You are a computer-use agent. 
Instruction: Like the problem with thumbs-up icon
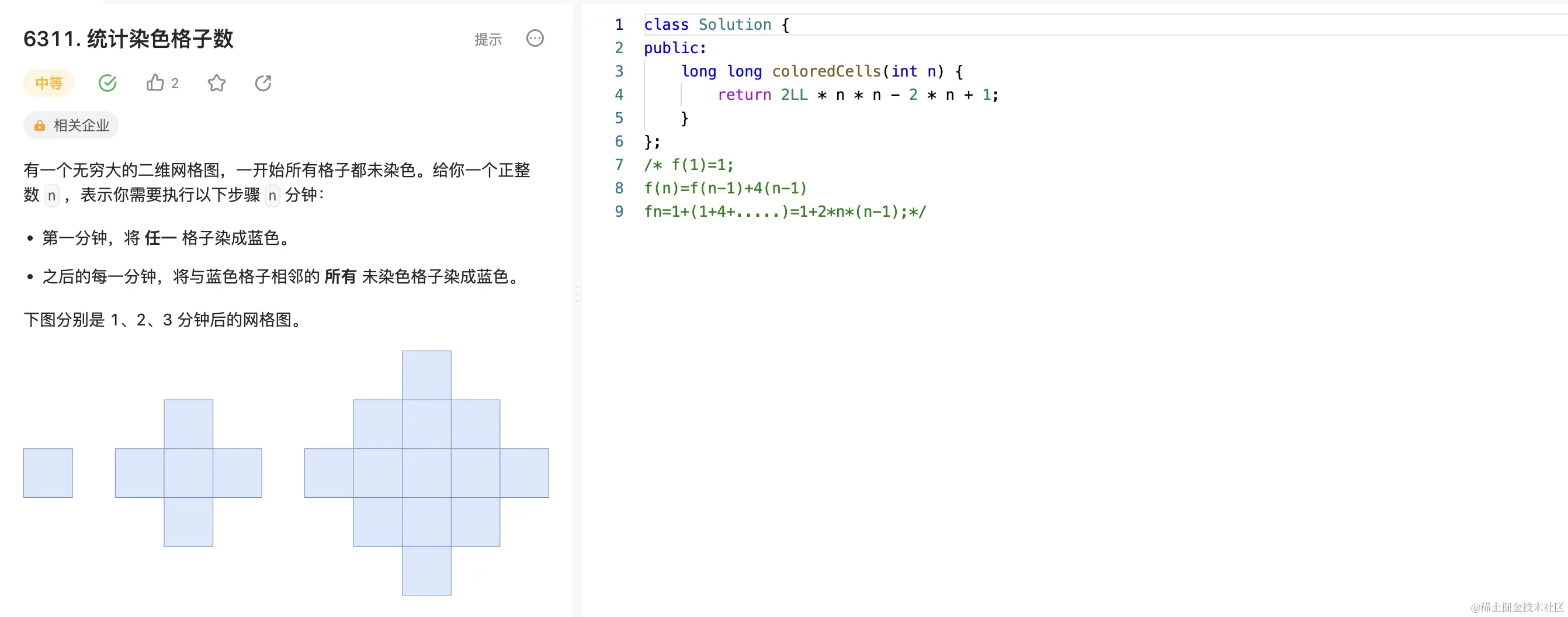click(155, 82)
